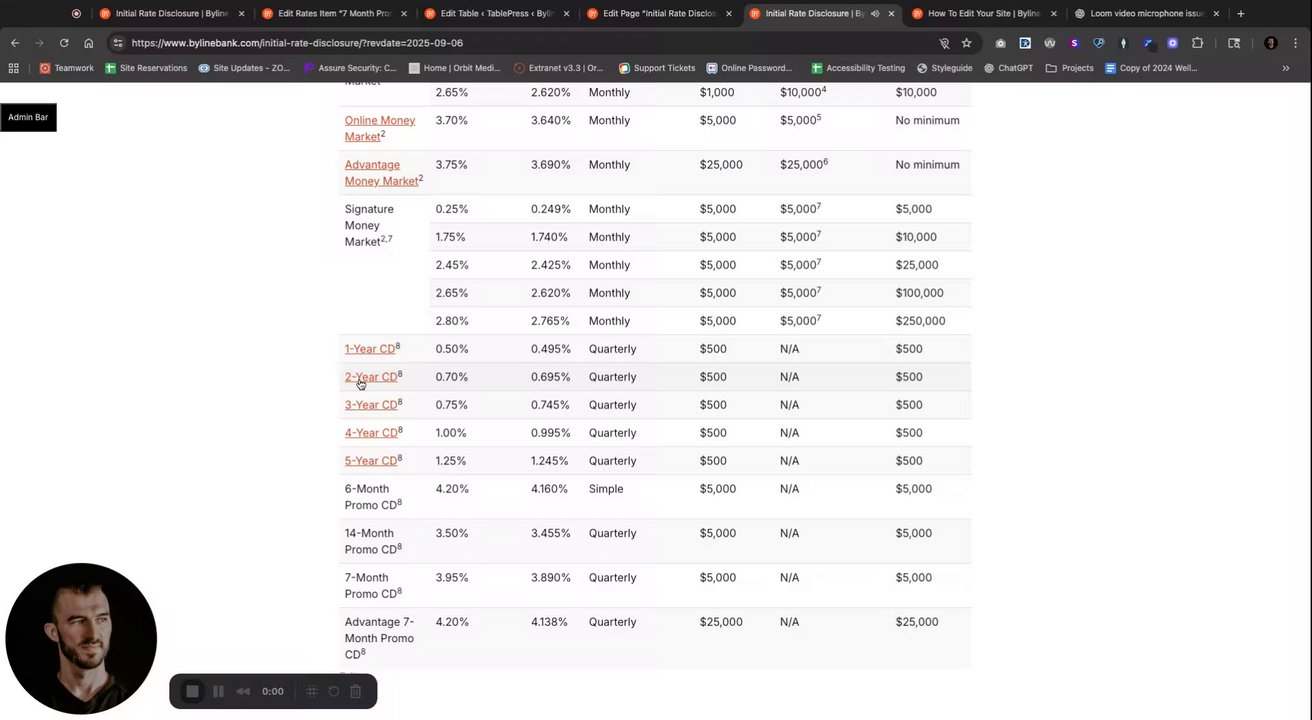Screen dimensions: 1312x720
Task: Open the browser home page
Action: pos(89,43)
